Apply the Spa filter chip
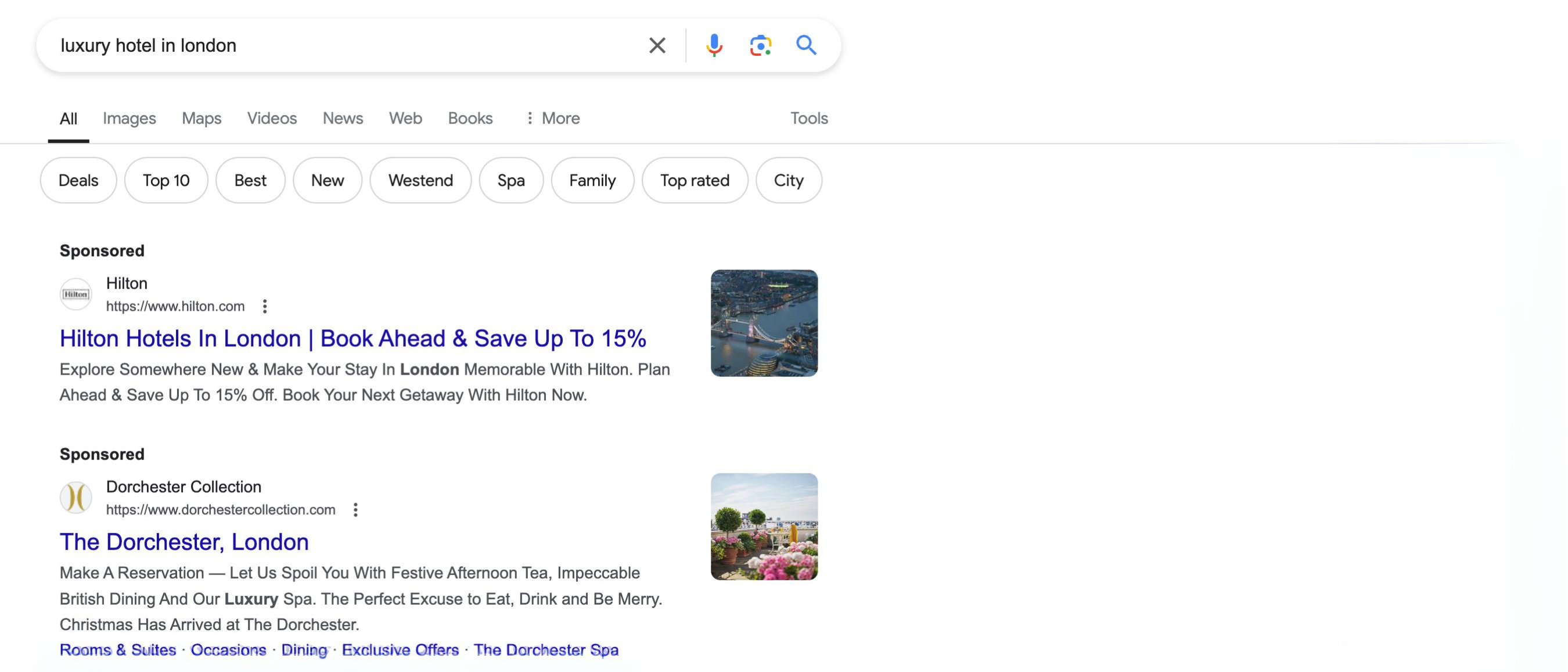This screenshot has height=672, width=1568. (510, 180)
